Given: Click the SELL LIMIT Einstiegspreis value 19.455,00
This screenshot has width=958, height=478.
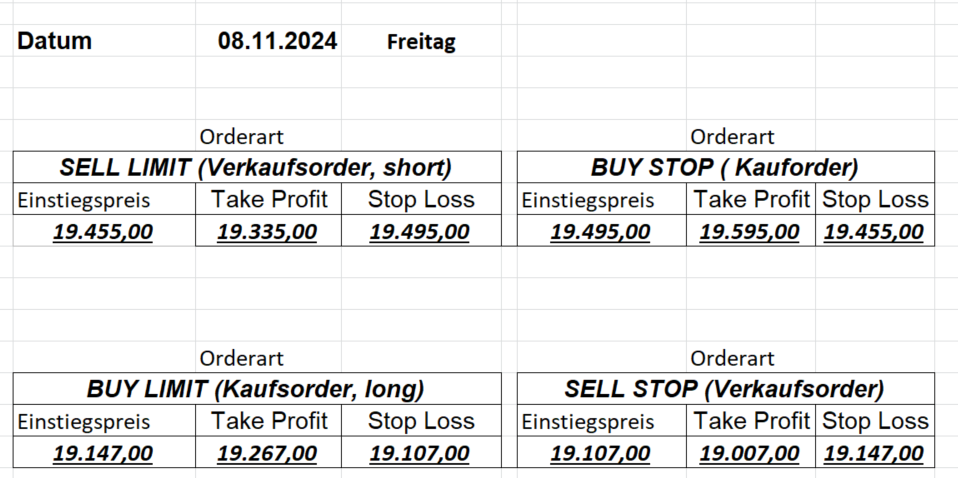Looking at the screenshot, I should [x=103, y=232].
